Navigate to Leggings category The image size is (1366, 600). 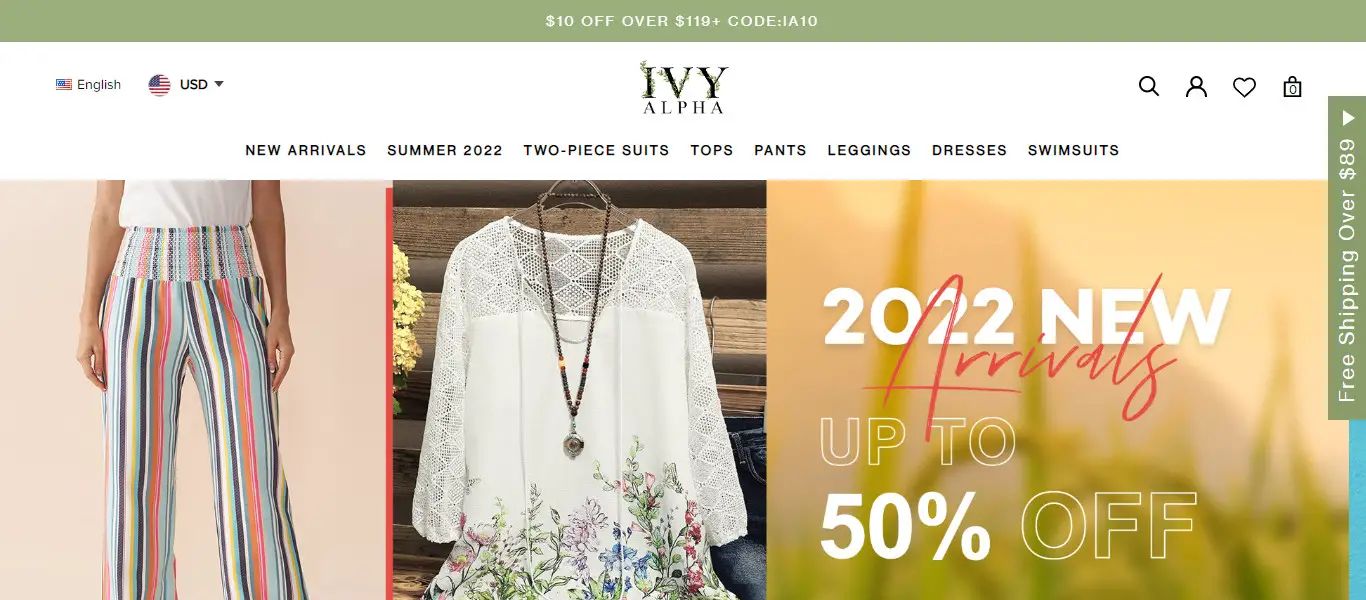(869, 150)
